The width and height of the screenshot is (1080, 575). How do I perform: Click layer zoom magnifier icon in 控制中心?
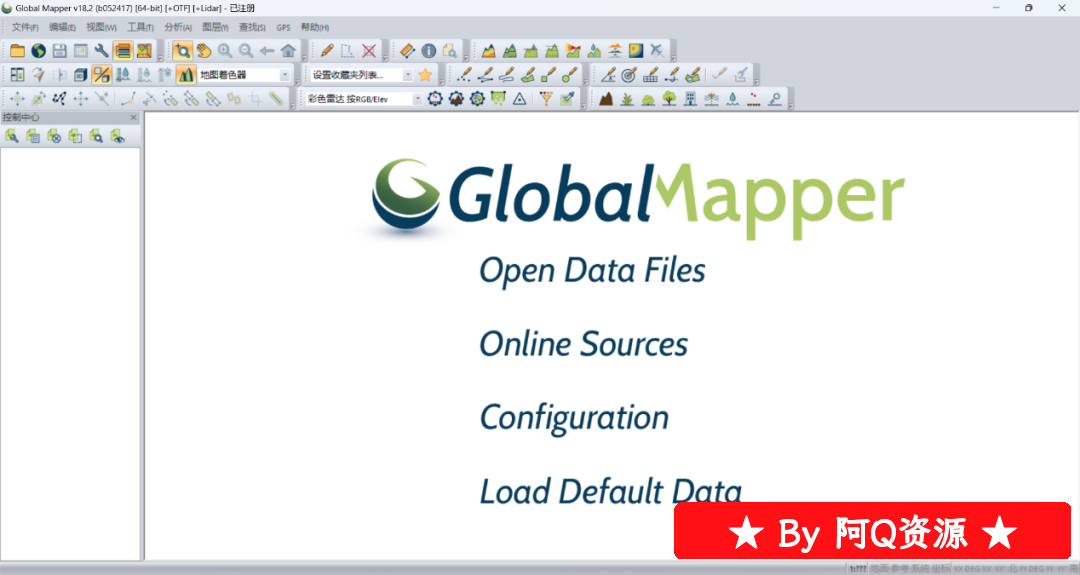[x=96, y=136]
